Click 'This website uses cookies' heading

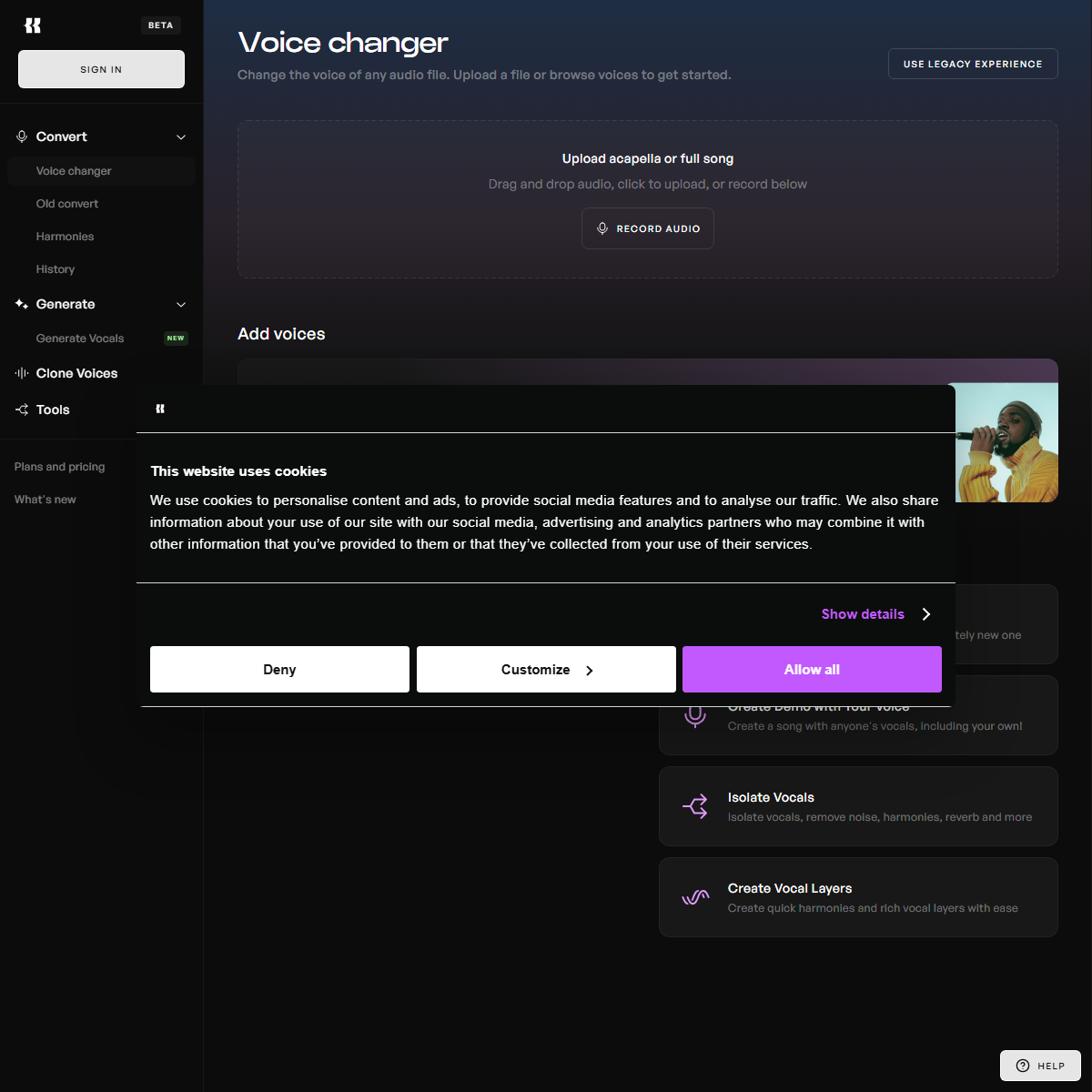pos(238,471)
